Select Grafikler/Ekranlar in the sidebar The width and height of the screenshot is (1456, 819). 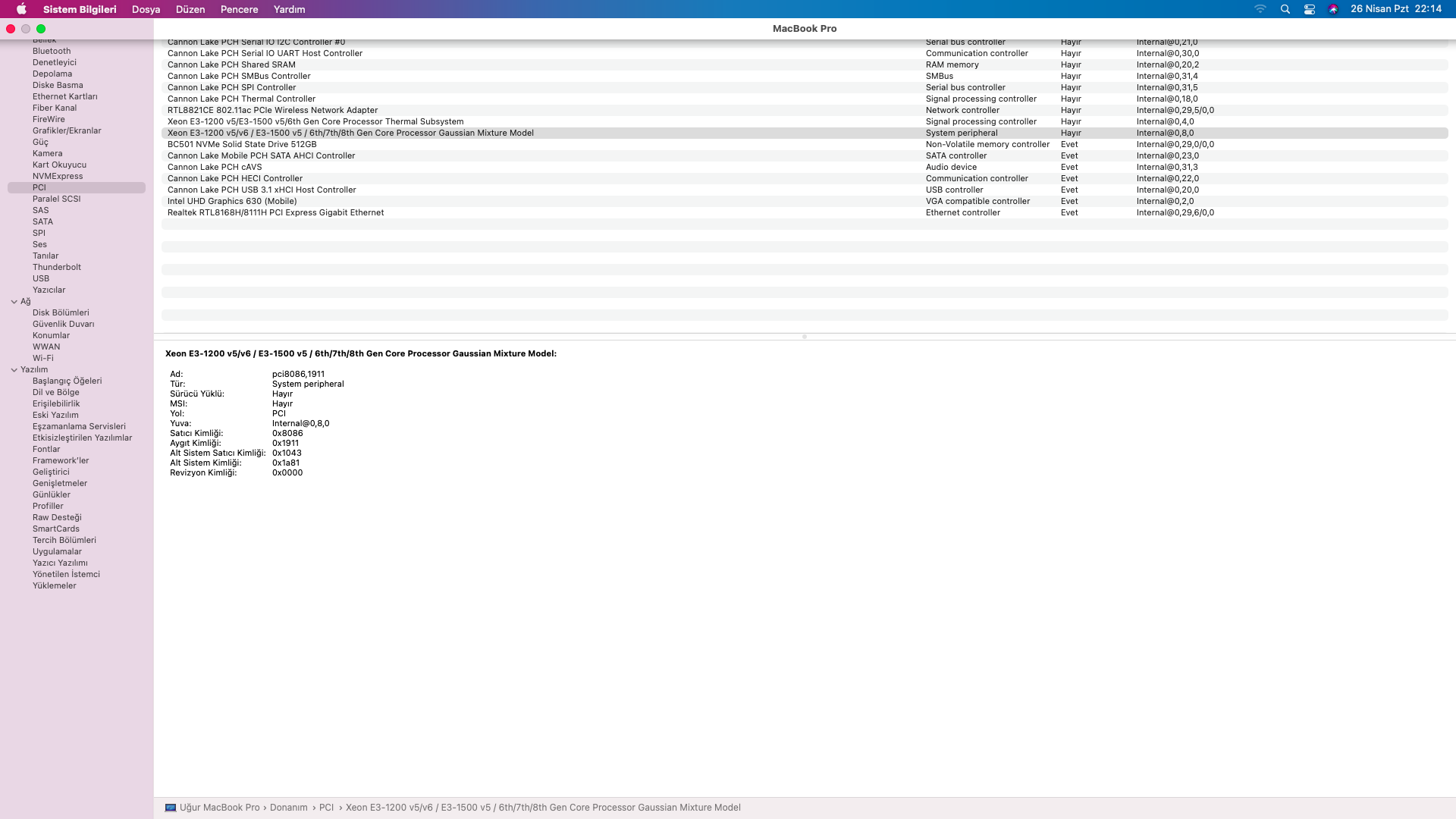coord(67,130)
